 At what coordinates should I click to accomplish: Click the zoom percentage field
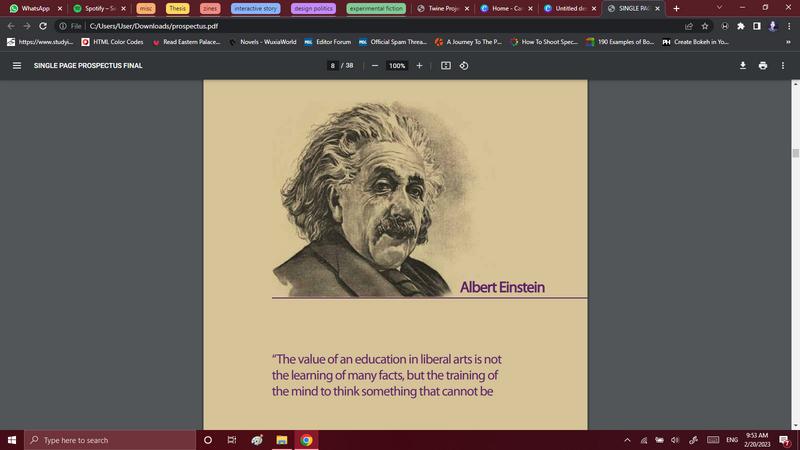point(397,65)
